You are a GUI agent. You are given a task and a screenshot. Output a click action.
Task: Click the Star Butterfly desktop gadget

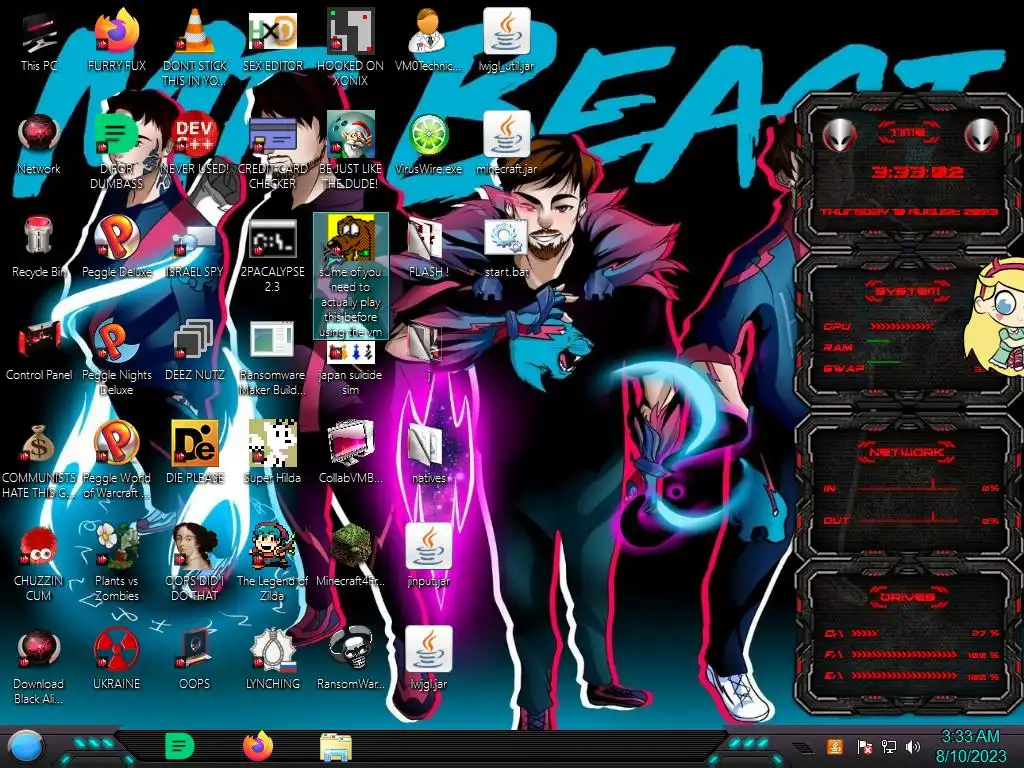pyautogui.click(x=995, y=317)
